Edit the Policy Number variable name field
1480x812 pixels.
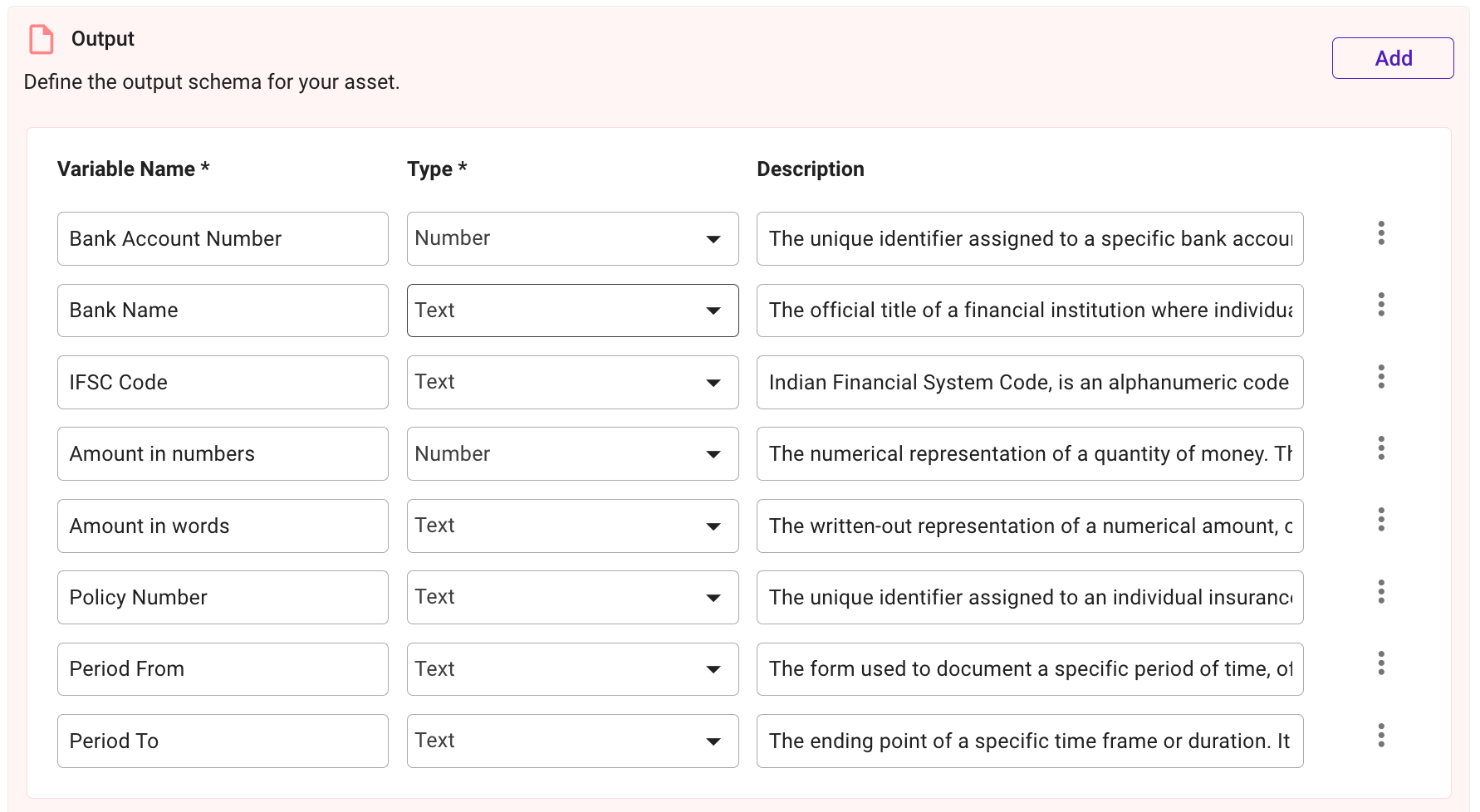point(223,598)
